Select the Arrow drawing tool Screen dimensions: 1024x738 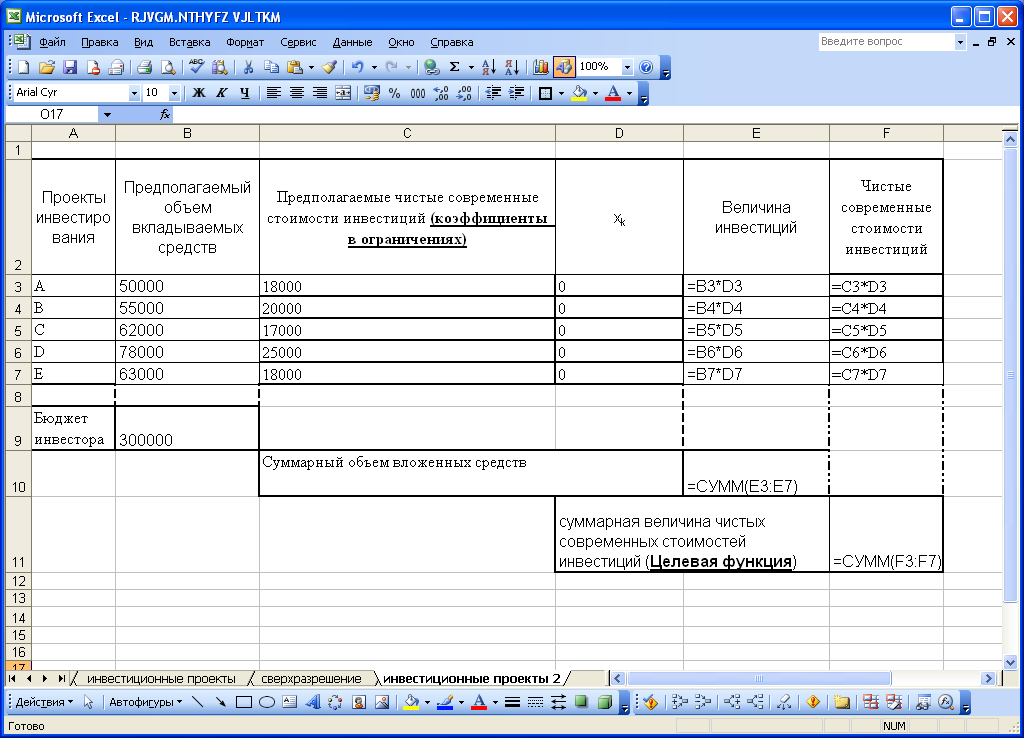click(x=221, y=702)
